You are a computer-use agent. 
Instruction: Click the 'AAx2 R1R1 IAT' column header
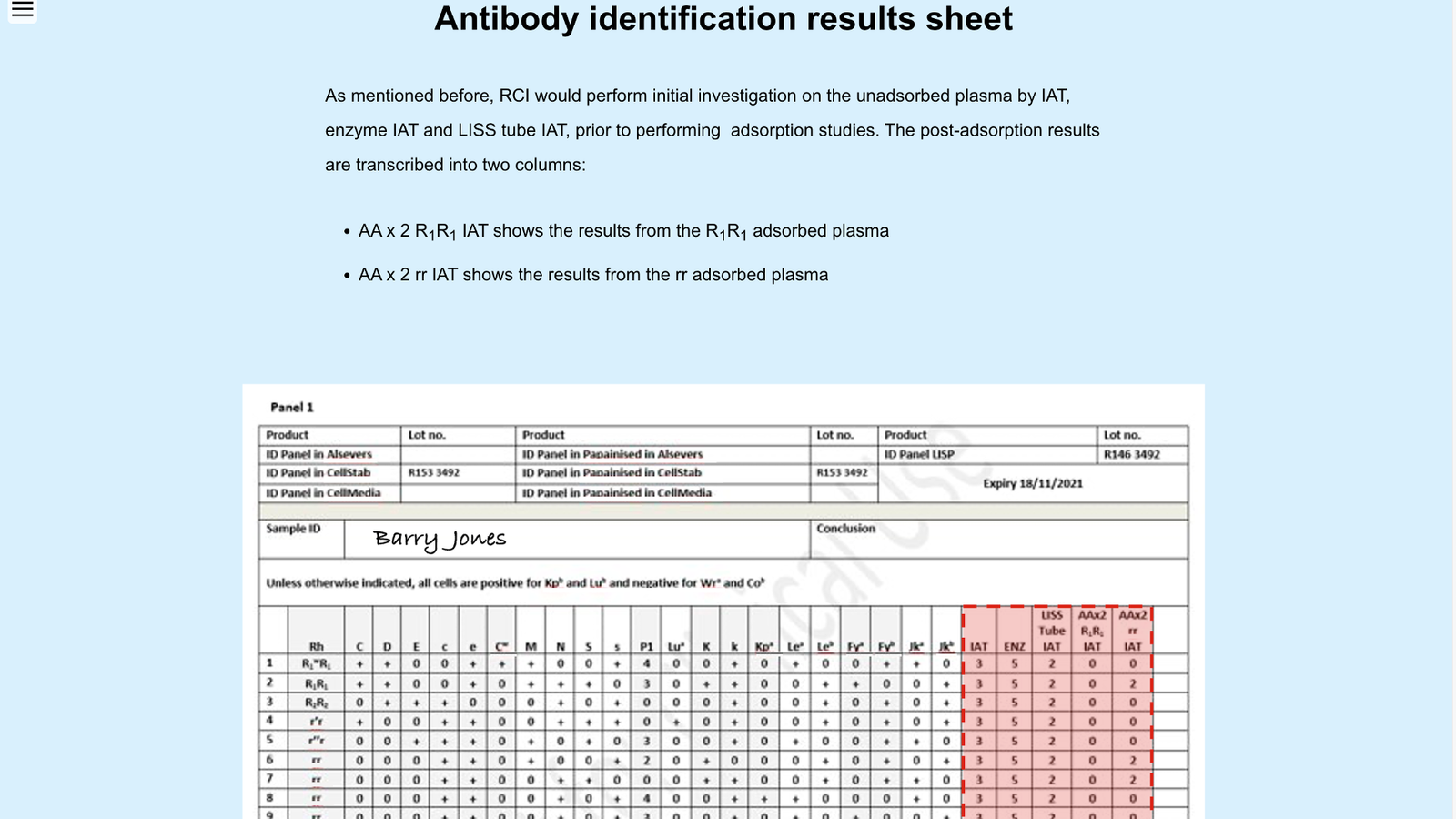click(x=1092, y=631)
